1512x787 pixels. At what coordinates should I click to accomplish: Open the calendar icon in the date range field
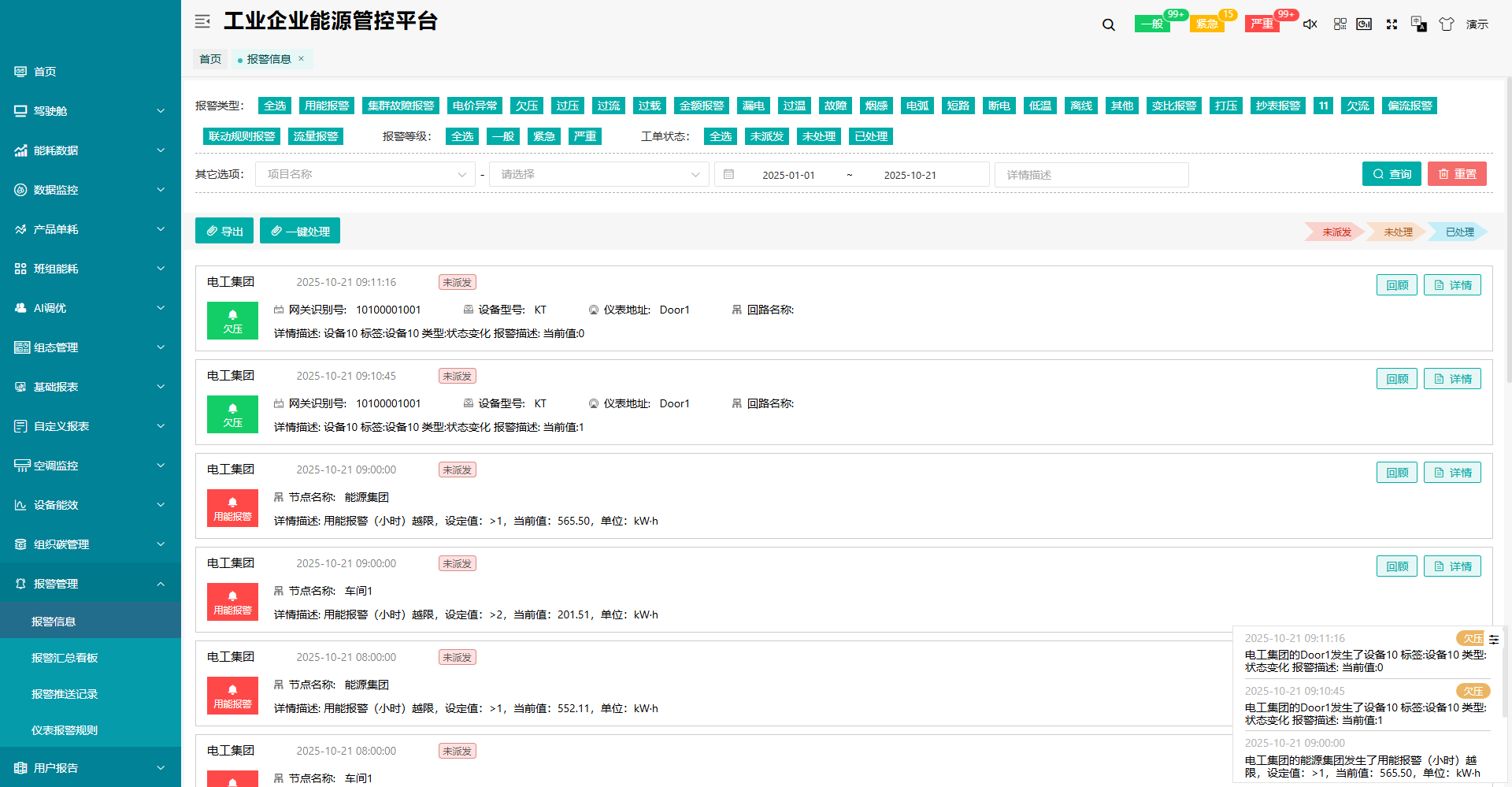coord(728,174)
